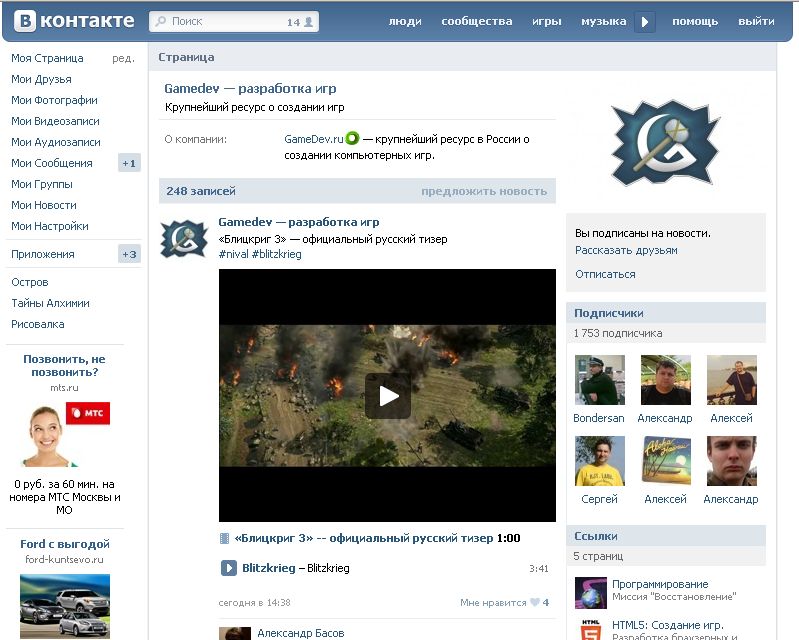This screenshot has height=640, width=799.
Task: Click the Программирование page icon
Action: pos(591,593)
